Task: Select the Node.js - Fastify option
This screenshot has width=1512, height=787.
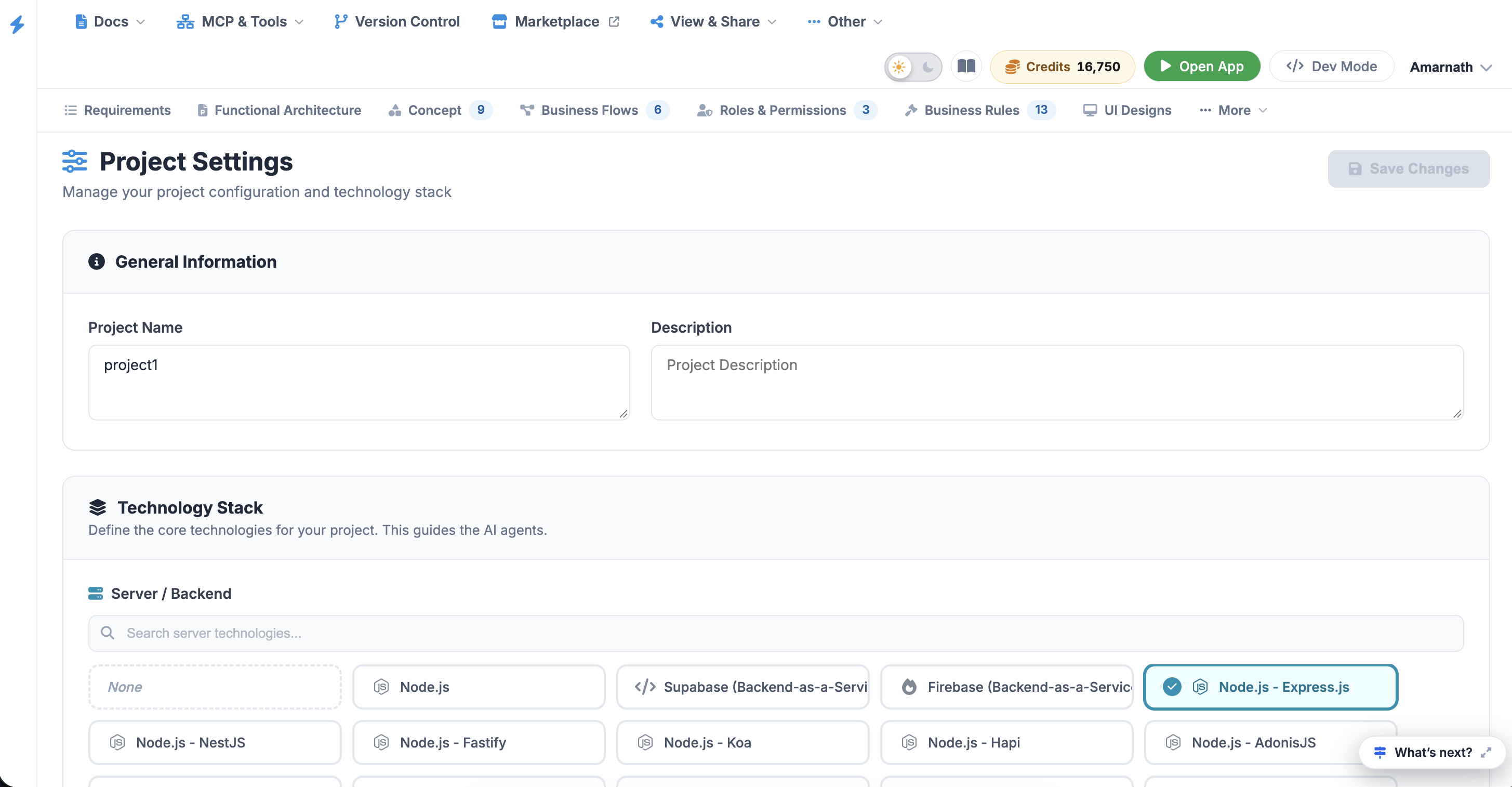Action: coord(479,742)
